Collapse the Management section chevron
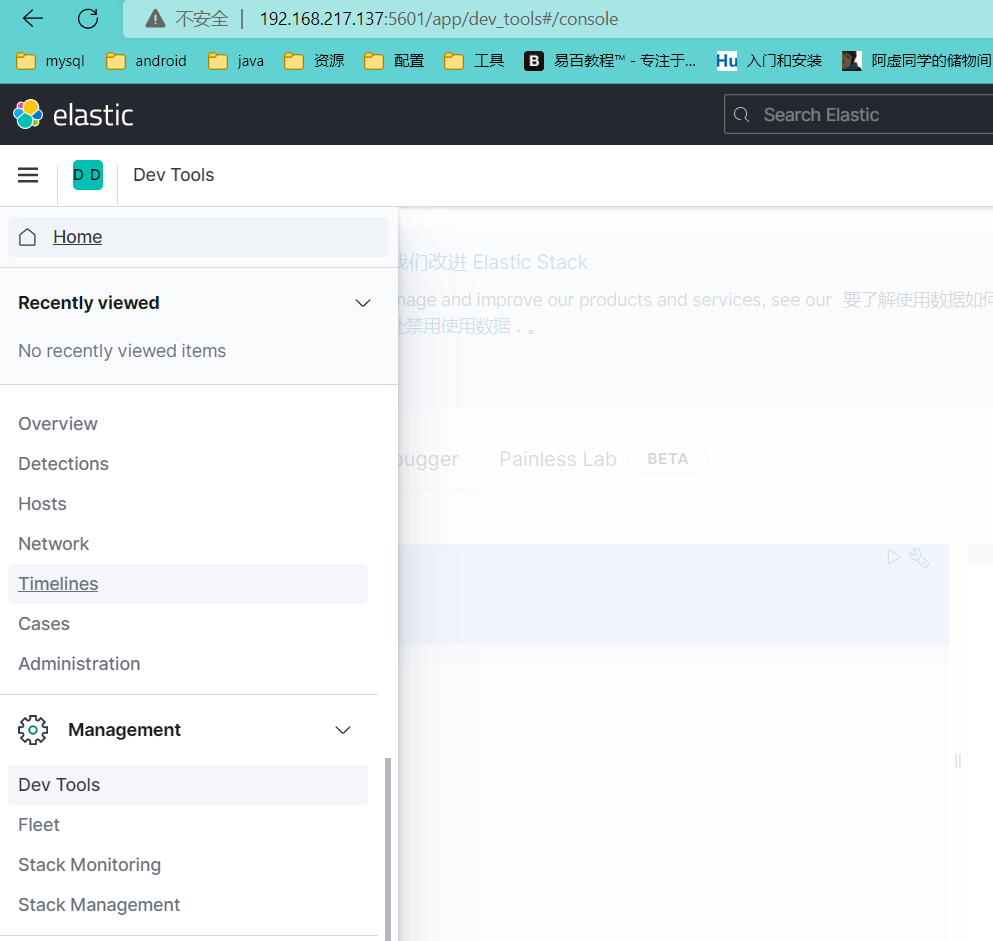The height and width of the screenshot is (941, 993). pos(343,729)
